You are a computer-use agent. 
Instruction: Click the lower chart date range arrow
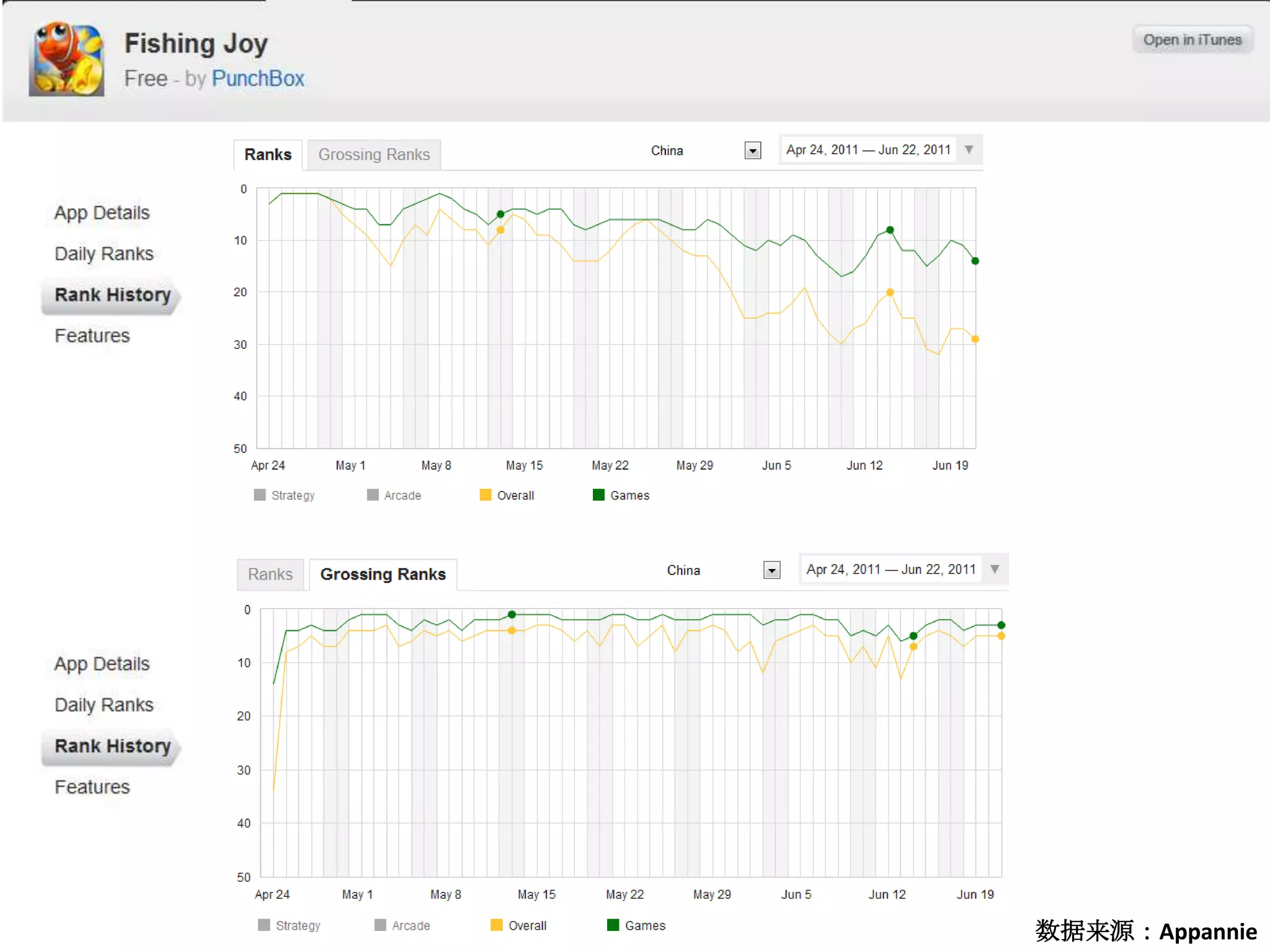[995, 570]
